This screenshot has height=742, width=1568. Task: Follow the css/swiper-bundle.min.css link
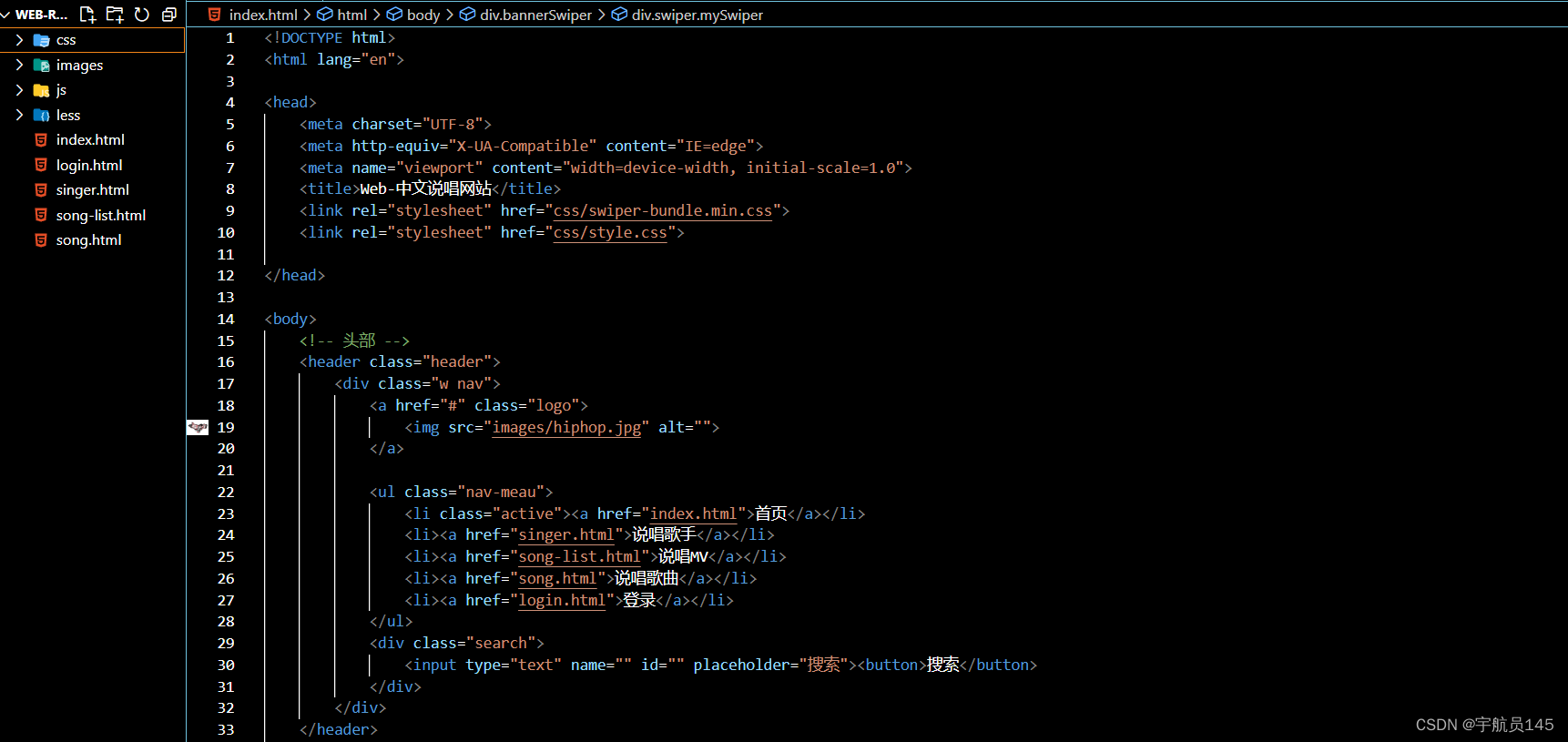coord(663,211)
